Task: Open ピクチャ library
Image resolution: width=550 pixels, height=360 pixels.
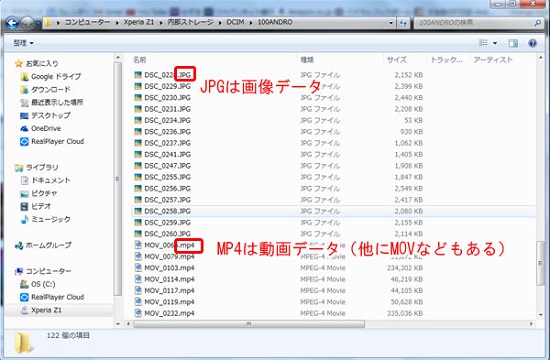Action: [44, 193]
